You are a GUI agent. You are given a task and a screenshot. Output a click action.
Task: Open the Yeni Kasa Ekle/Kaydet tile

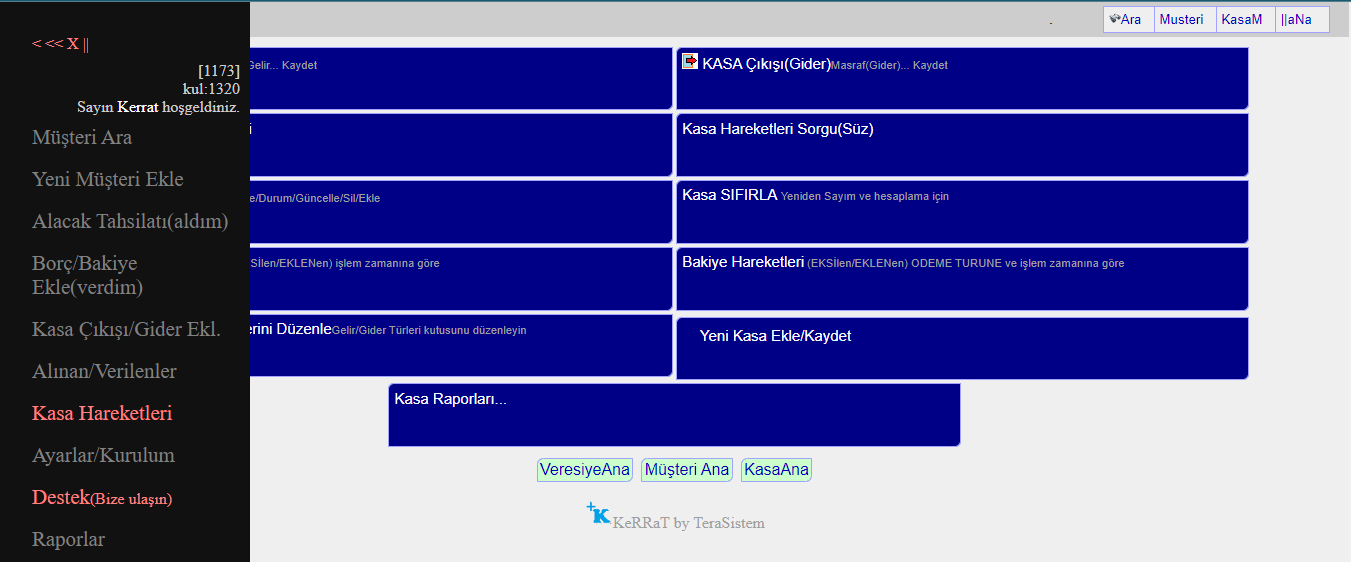[x=961, y=348]
